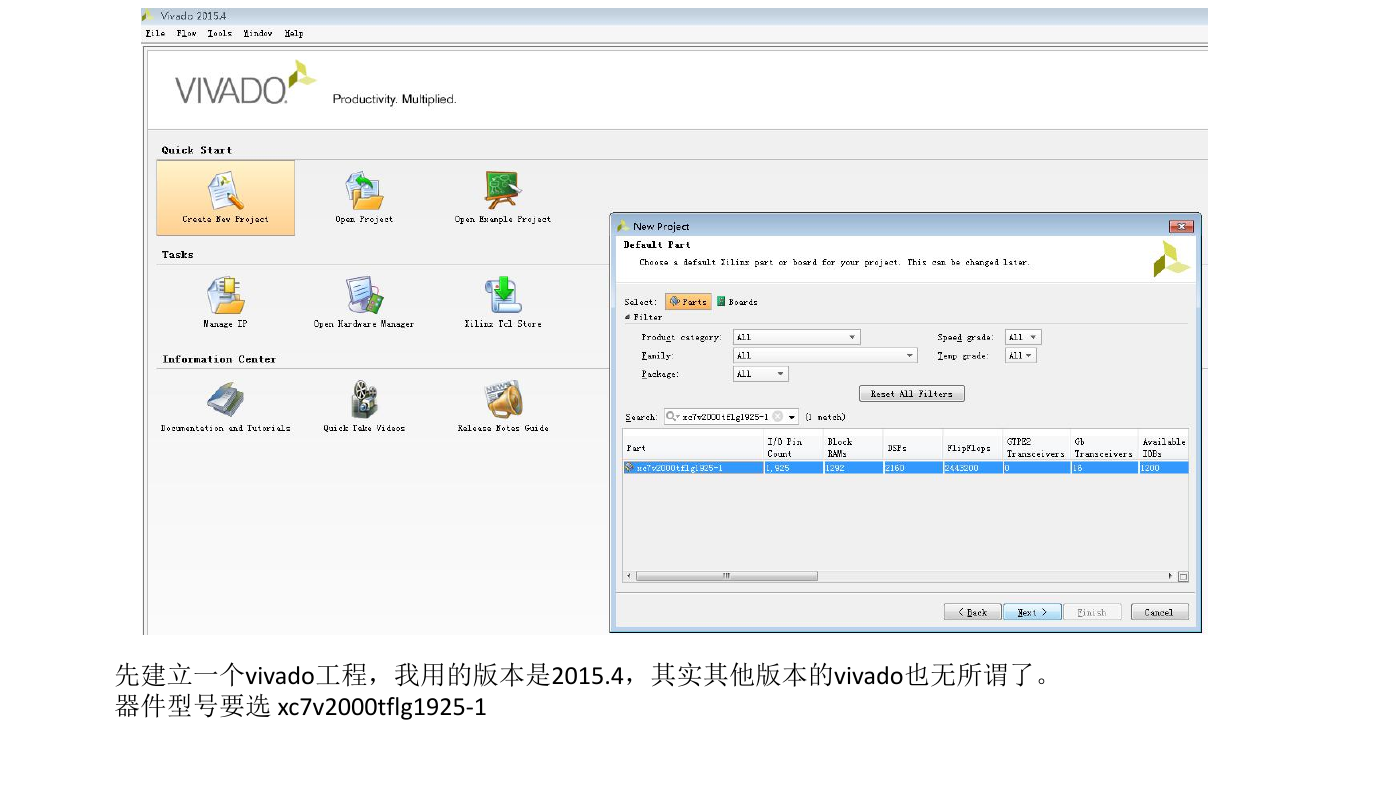Click the scrollbar right arrow in parts table

point(1171,576)
